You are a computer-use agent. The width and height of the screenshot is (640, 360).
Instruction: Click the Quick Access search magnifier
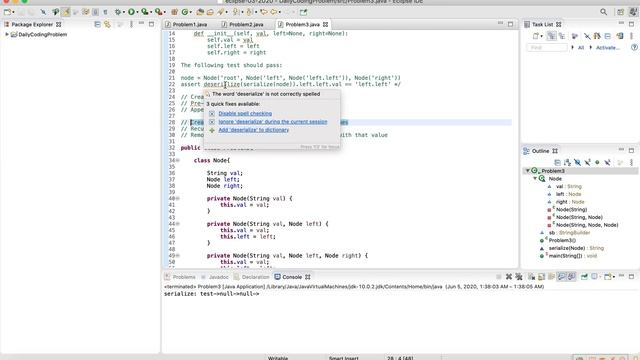(604, 12)
